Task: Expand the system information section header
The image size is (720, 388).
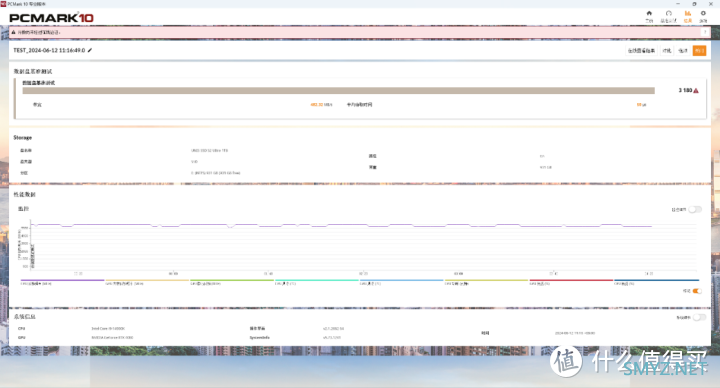Action: (24, 317)
